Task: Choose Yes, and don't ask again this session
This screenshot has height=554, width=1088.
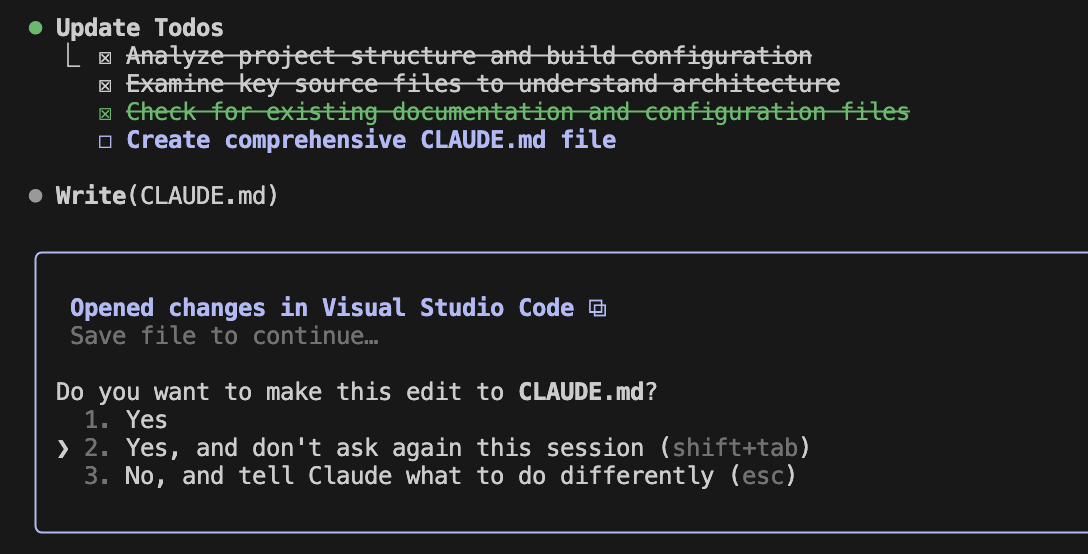Action: pyautogui.click(x=398, y=448)
